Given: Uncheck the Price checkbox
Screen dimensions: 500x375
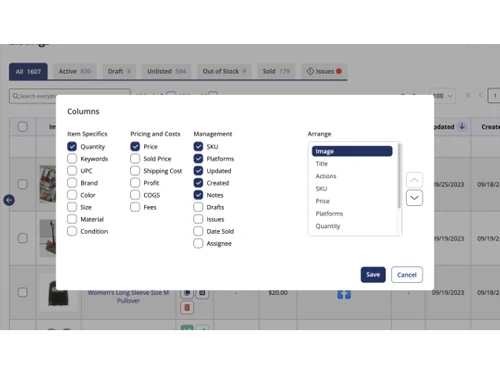Looking at the screenshot, I should point(135,146).
